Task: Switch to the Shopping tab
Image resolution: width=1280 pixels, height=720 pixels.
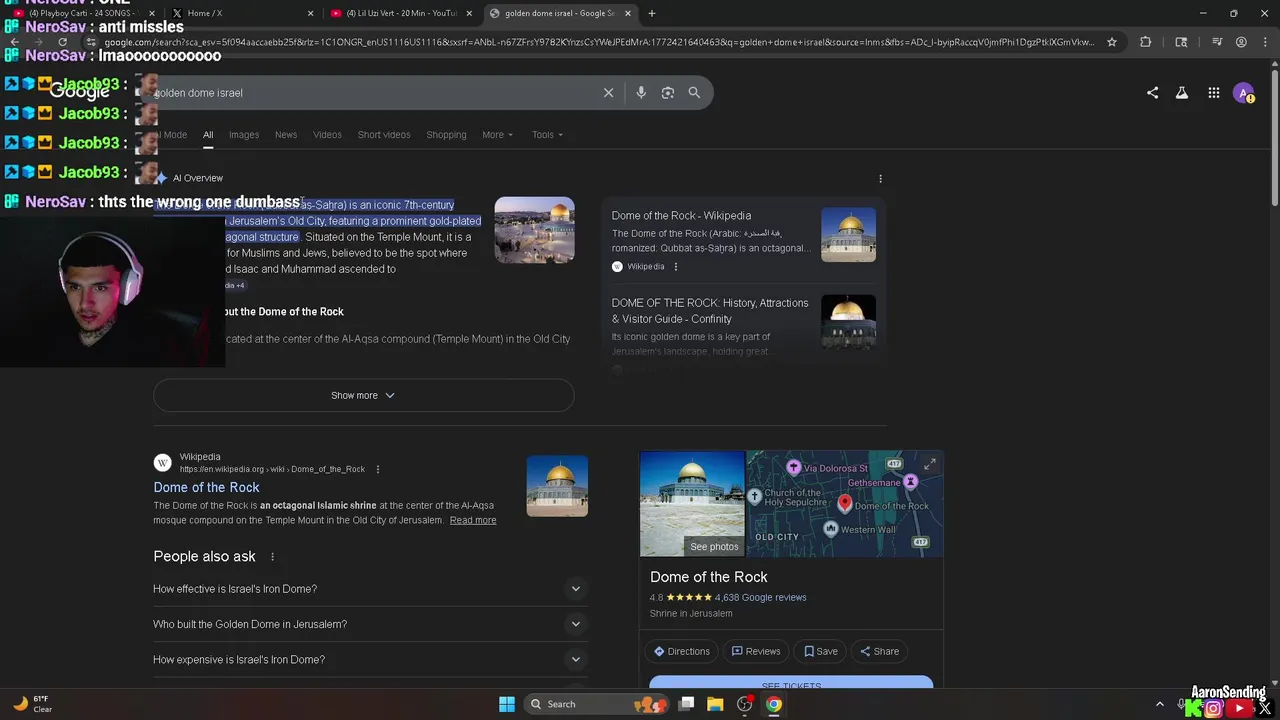Action: tap(446, 135)
